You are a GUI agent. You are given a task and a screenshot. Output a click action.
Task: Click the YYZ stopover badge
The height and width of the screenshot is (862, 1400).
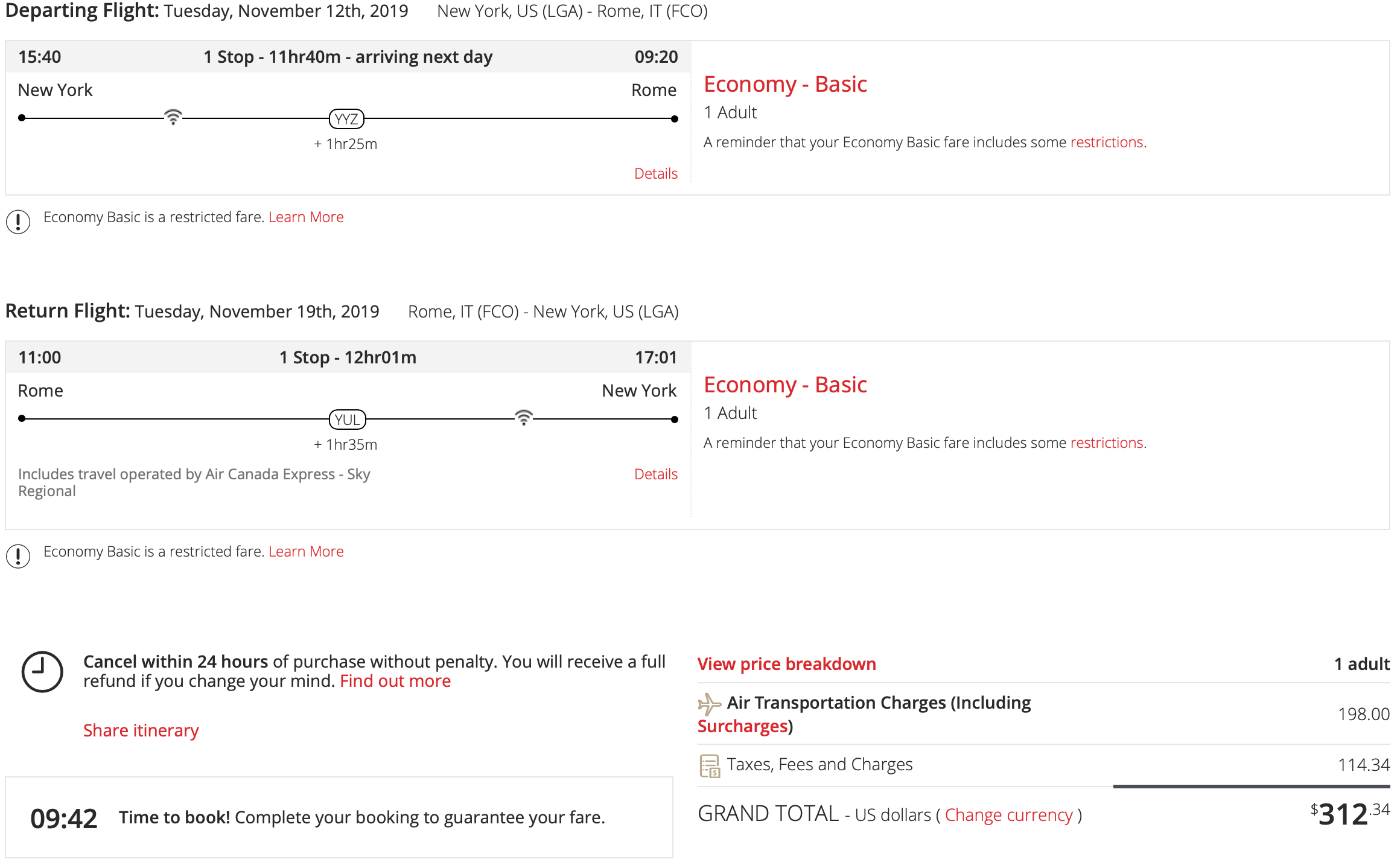[x=346, y=119]
